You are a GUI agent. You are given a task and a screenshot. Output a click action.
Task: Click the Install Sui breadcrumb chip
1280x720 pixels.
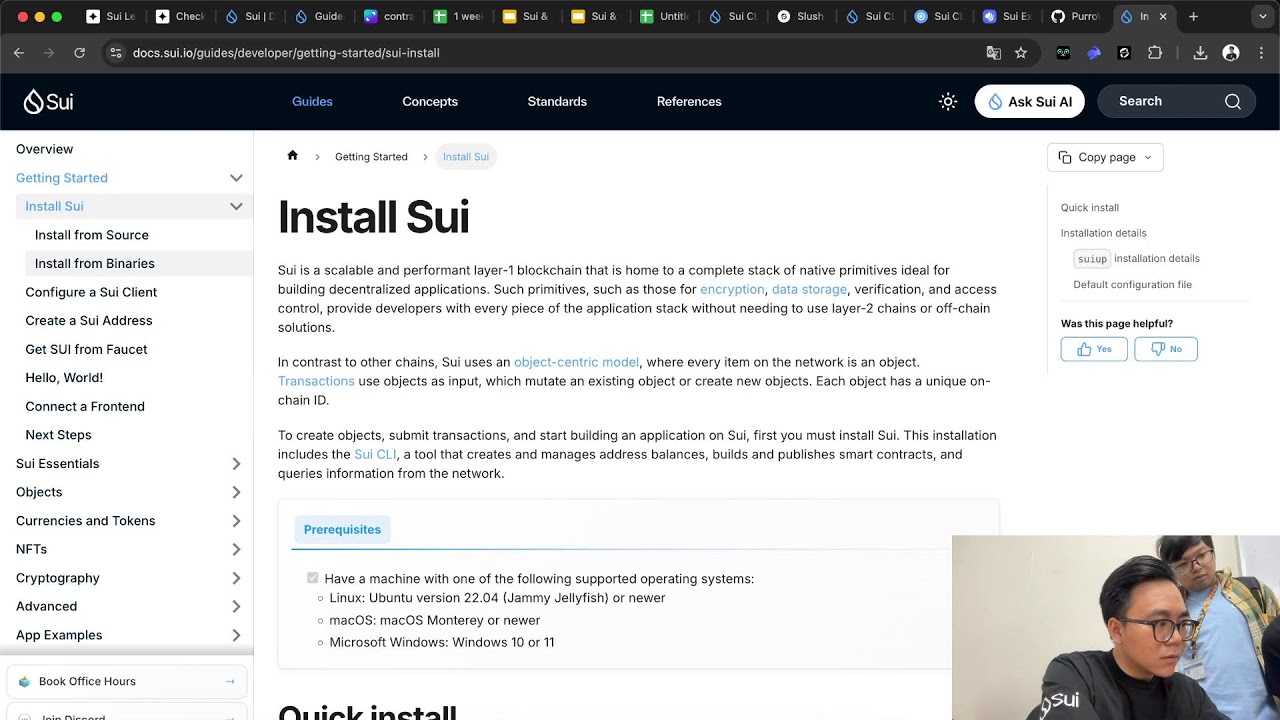(466, 157)
